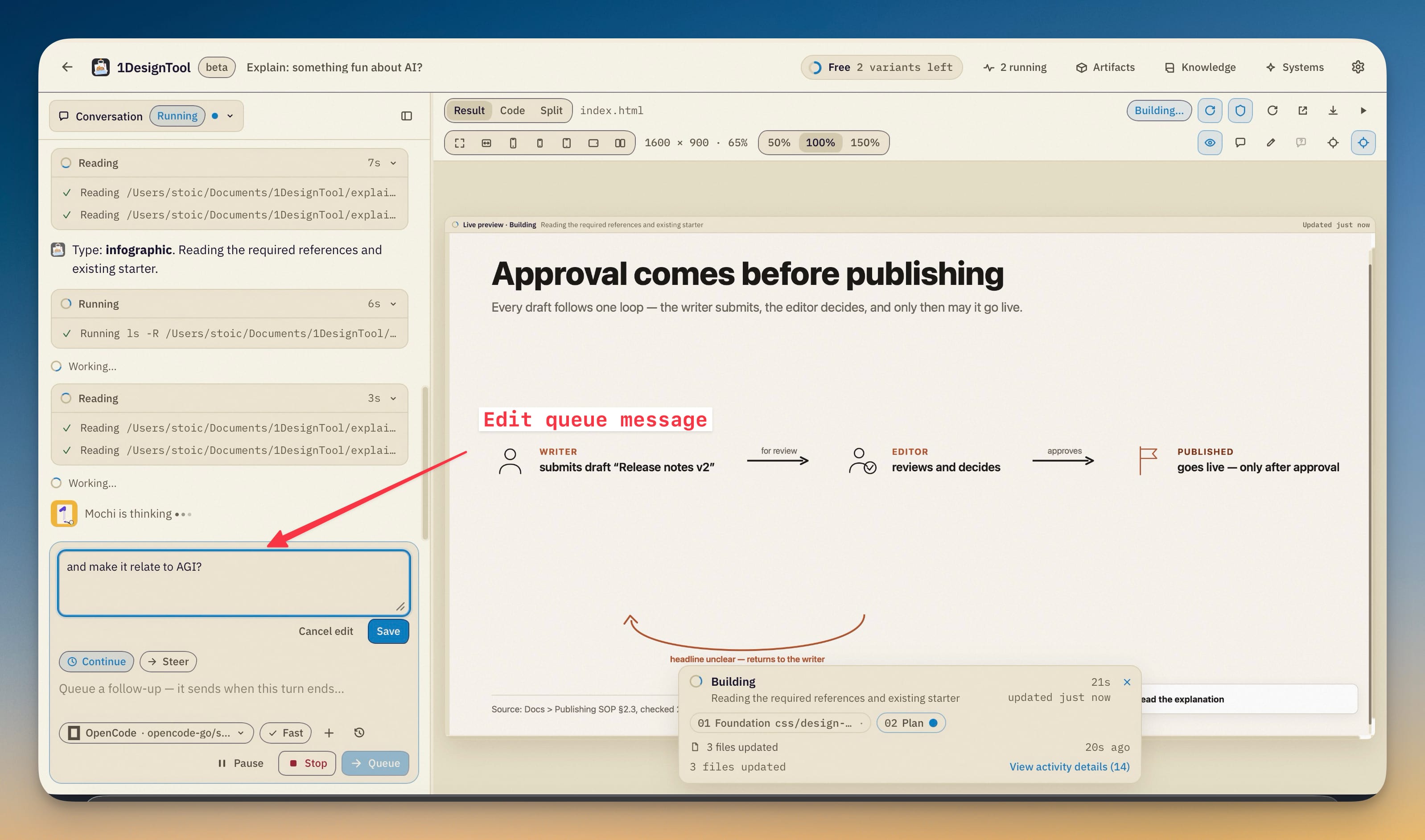This screenshot has width=1425, height=840.
Task: Click the plus icon next to Fast
Action: [x=329, y=733]
